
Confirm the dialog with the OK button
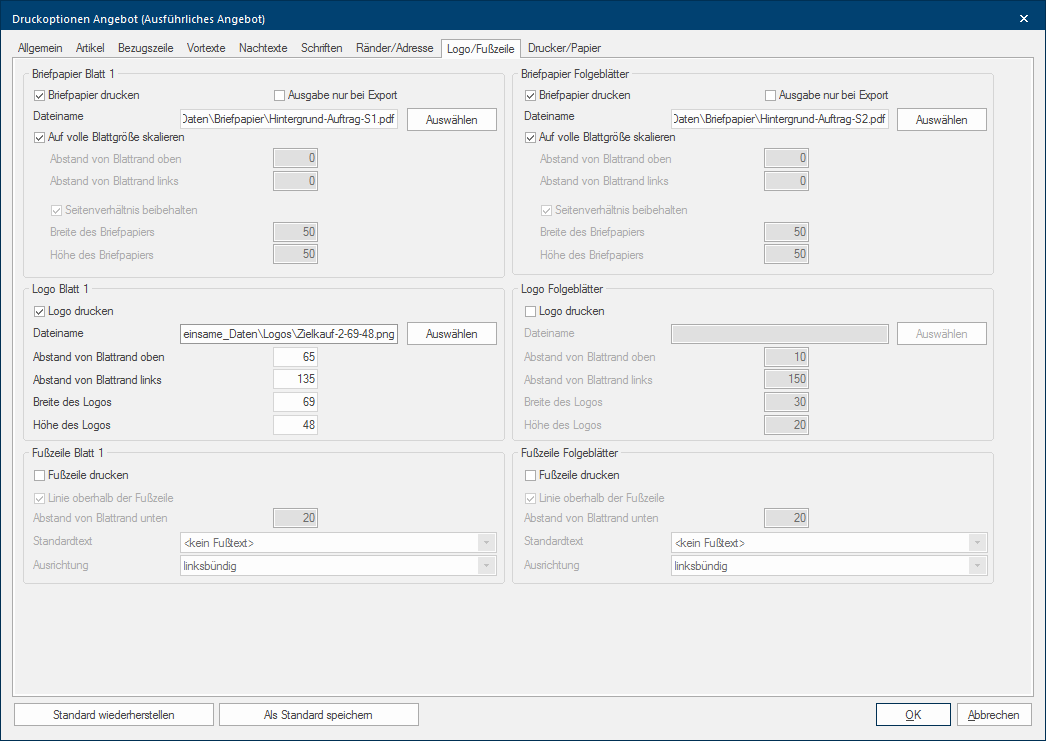(x=912, y=715)
